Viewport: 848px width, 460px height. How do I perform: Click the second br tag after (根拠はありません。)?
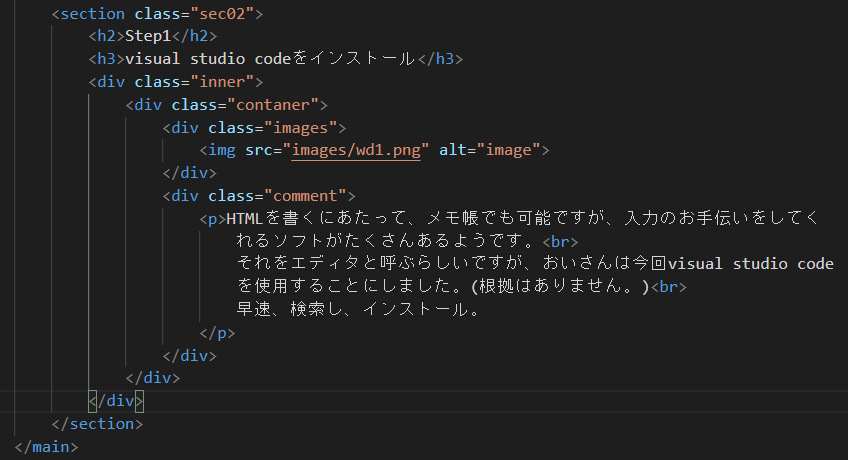click(668, 287)
